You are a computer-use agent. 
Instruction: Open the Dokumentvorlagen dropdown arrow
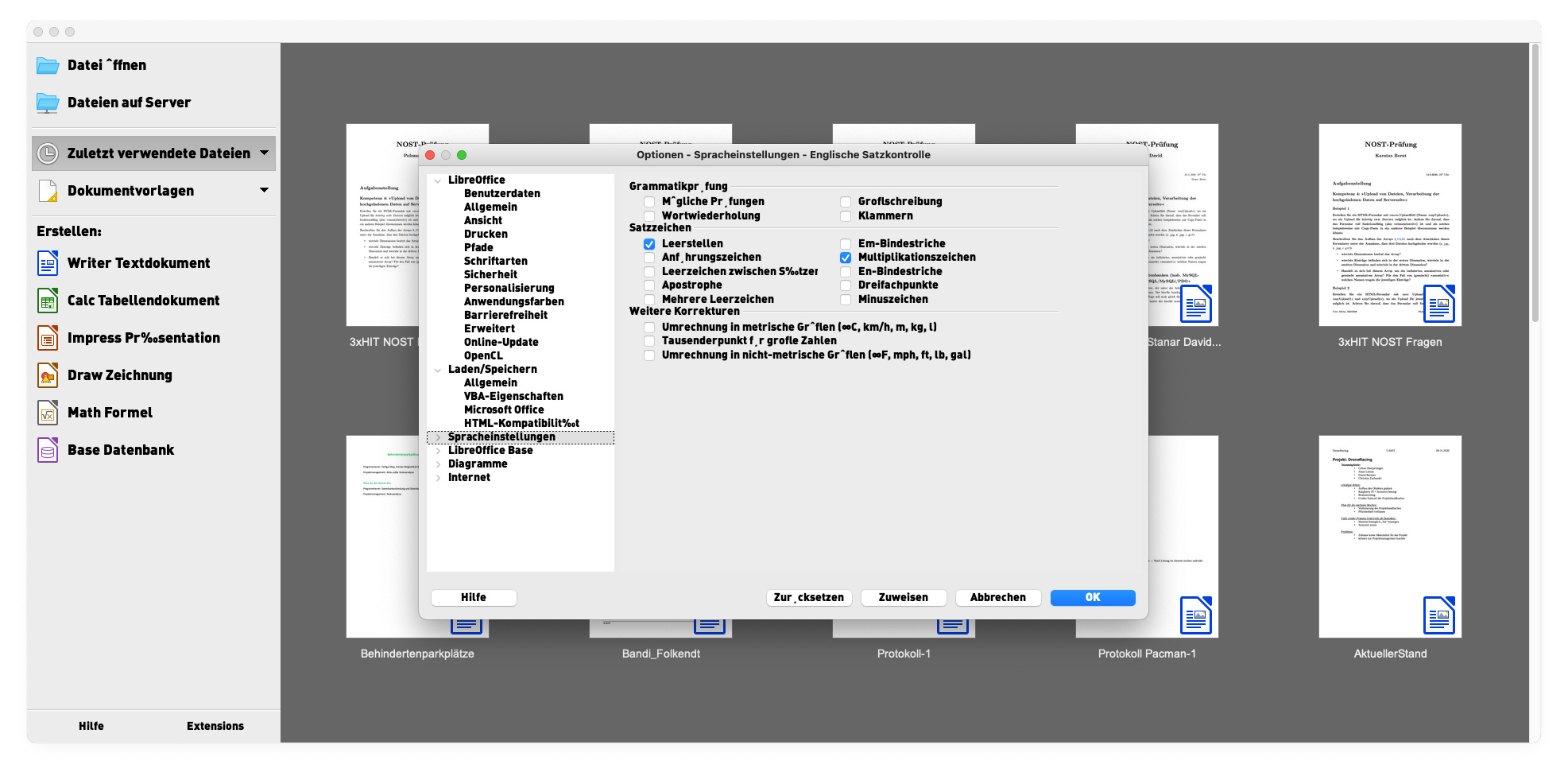point(265,190)
